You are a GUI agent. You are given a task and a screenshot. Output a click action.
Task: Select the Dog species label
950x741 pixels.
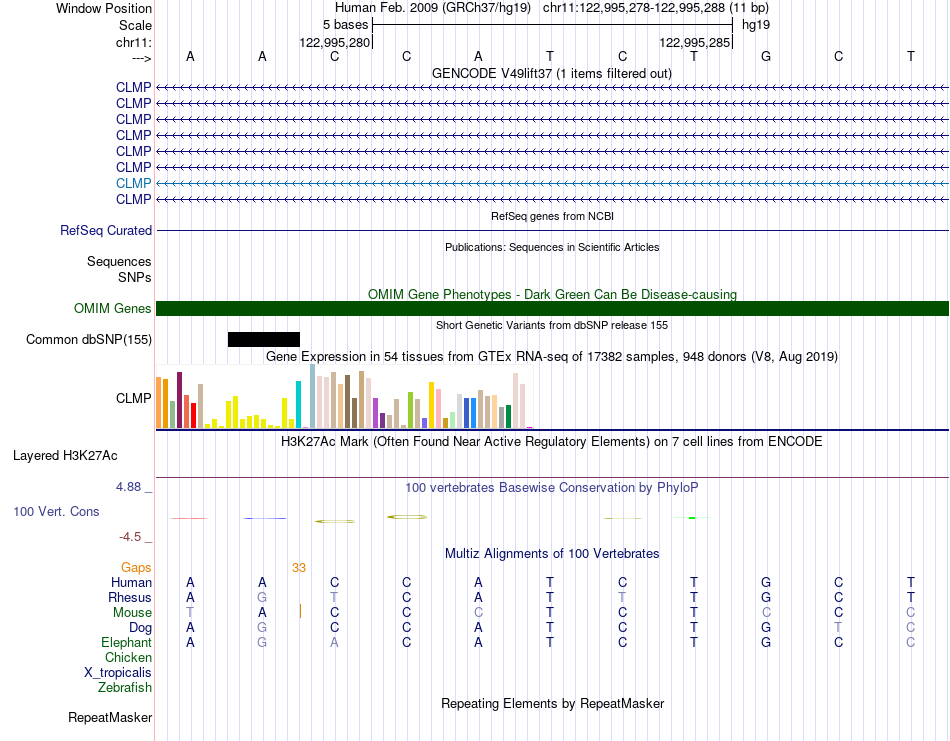pyautogui.click(x=140, y=628)
